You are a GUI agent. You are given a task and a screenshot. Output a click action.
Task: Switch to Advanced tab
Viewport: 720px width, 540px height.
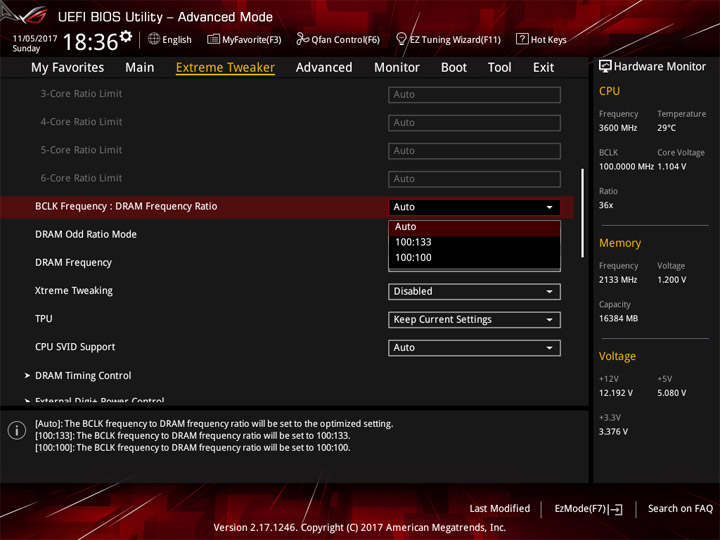tap(324, 68)
